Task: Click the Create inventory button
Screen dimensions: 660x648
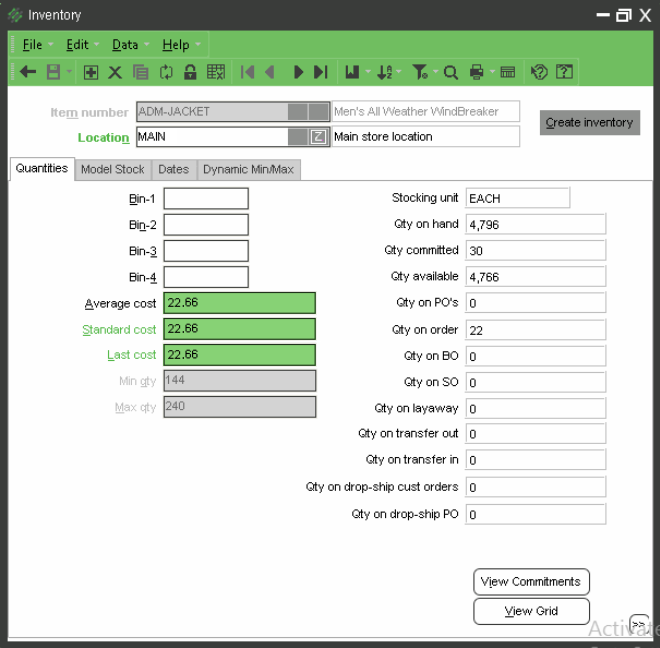Action: point(589,123)
